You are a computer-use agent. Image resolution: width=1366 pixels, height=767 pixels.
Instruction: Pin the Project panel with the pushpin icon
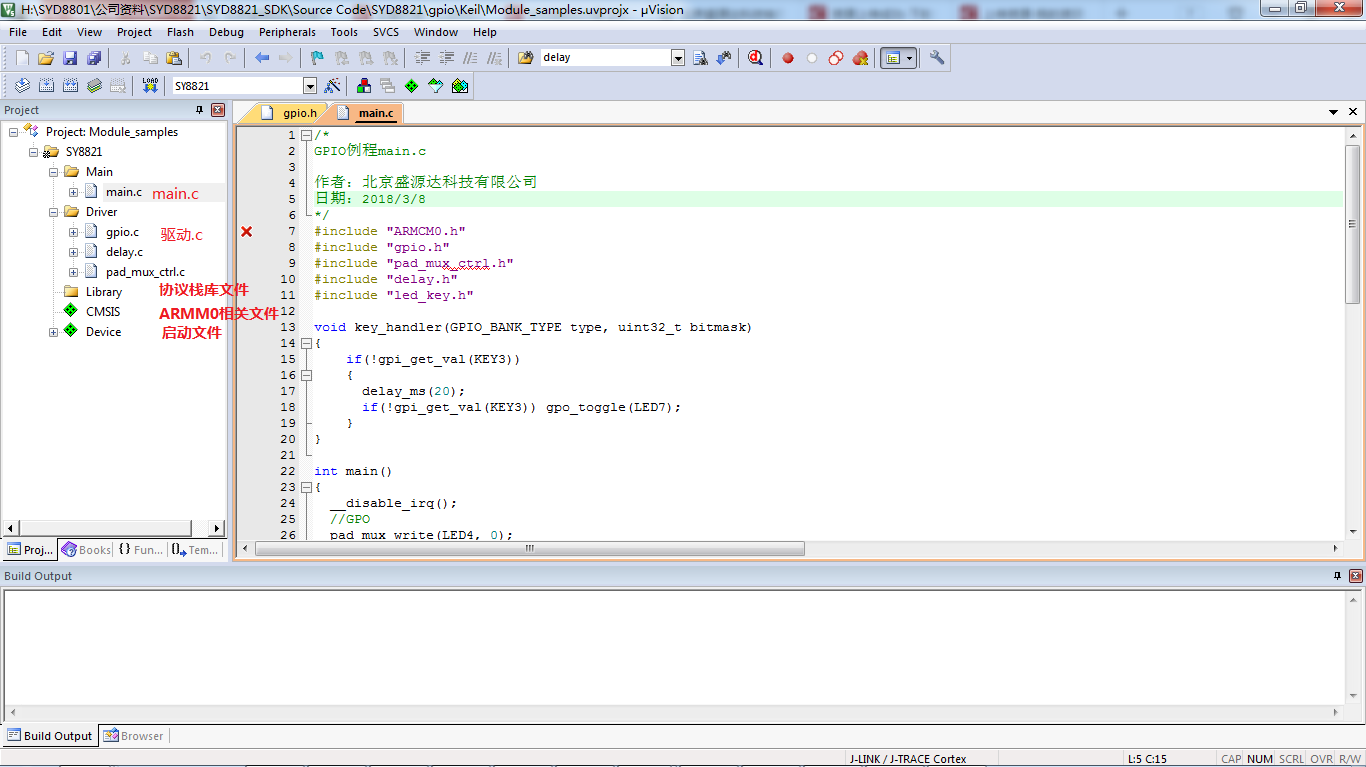tap(199, 110)
